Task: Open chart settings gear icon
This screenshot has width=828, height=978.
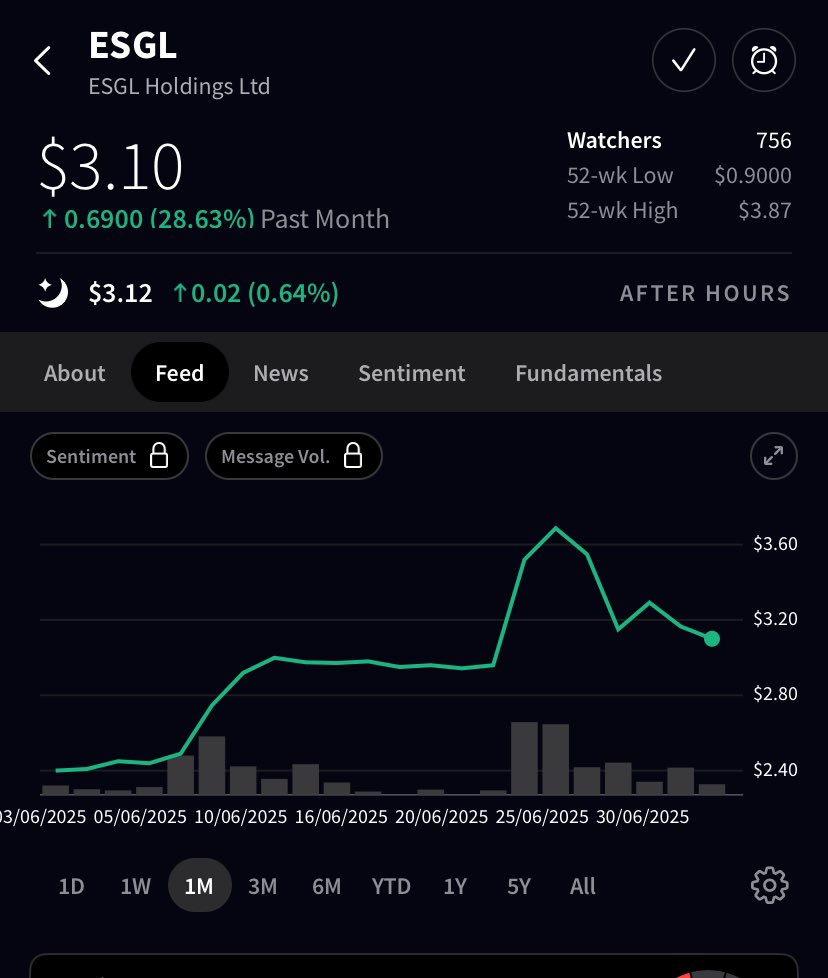Action: coord(770,885)
